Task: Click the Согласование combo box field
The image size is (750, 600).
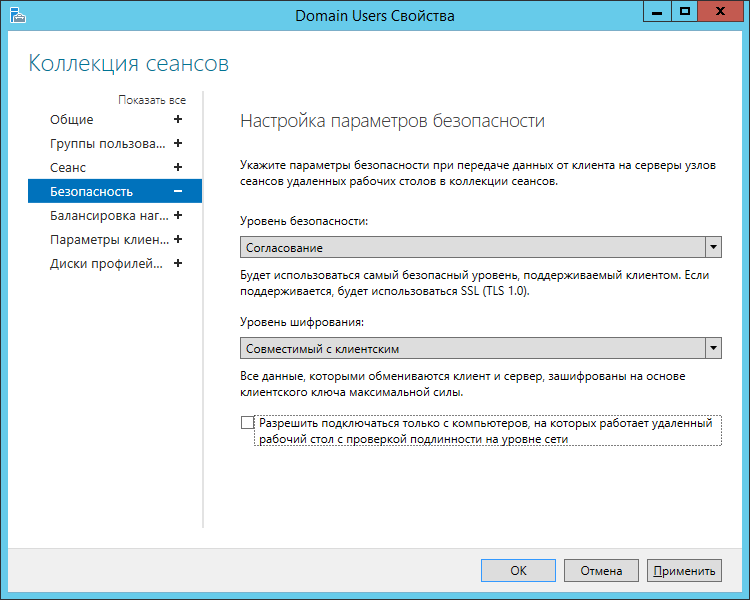Action: pyautogui.click(x=481, y=247)
